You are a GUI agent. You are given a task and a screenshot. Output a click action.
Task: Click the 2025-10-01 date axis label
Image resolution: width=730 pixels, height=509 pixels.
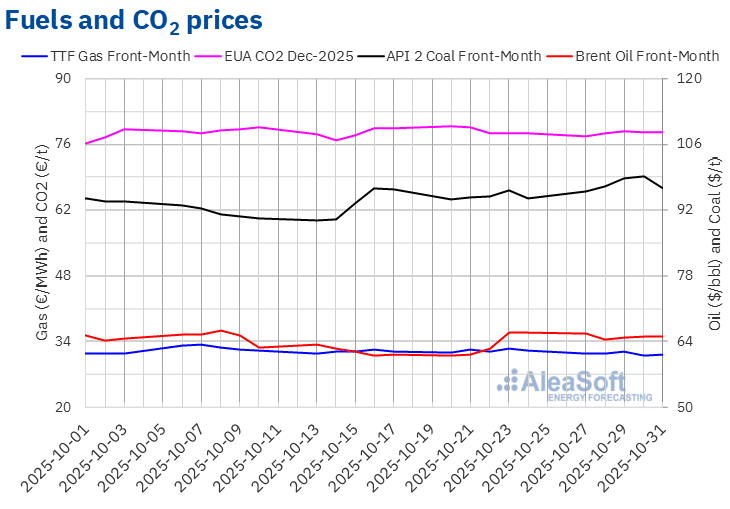point(62,455)
